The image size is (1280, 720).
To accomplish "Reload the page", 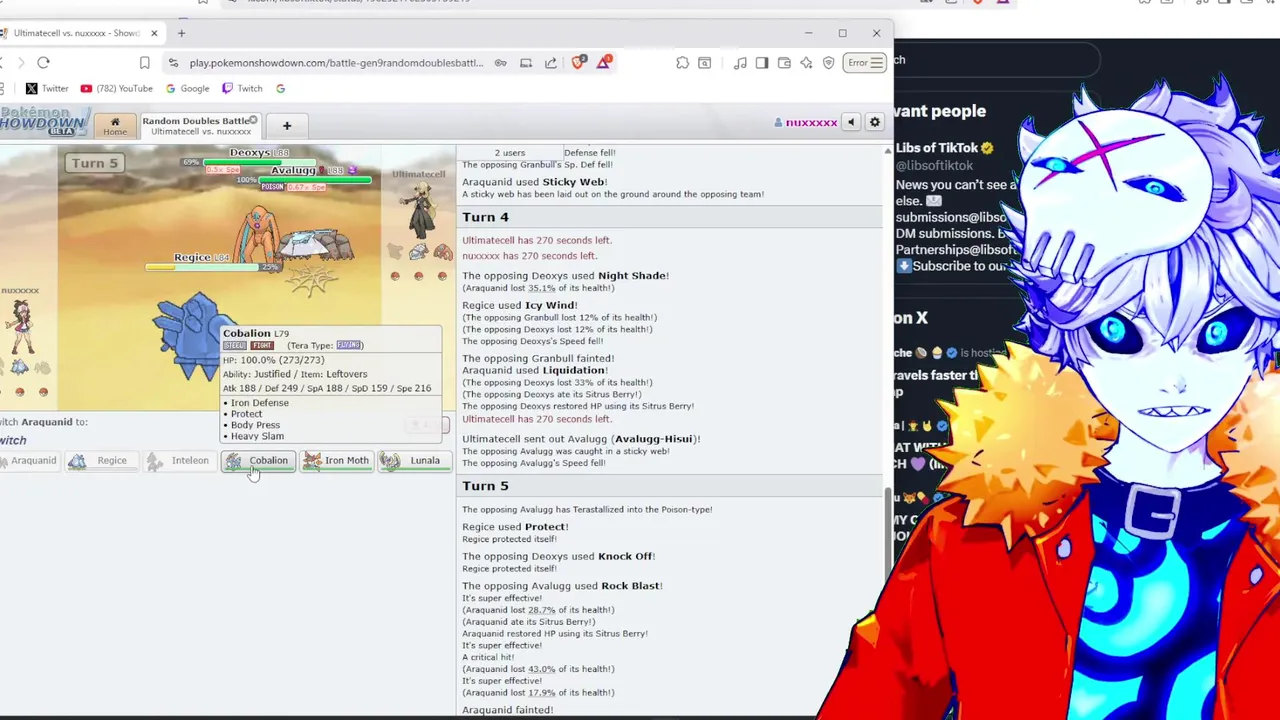I will tap(43, 63).
